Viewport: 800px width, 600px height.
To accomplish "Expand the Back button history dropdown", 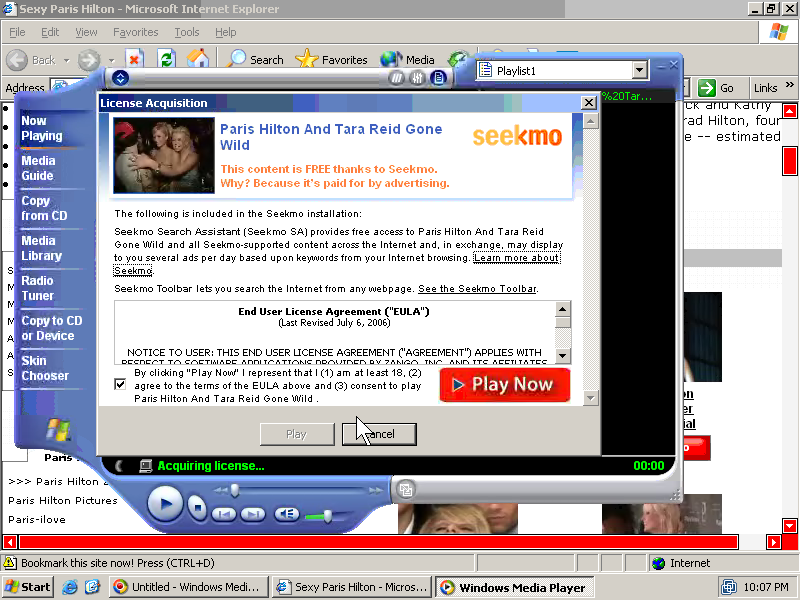I will click(x=66, y=61).
